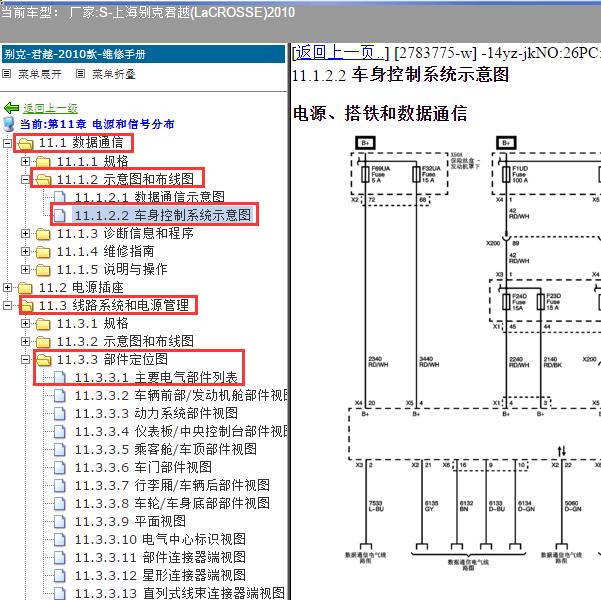Image resolution: width=601 pixels, height=600 pixels.
Task: Select the 11.1.4 维修指南 folder label
Action: pos(105,252)
